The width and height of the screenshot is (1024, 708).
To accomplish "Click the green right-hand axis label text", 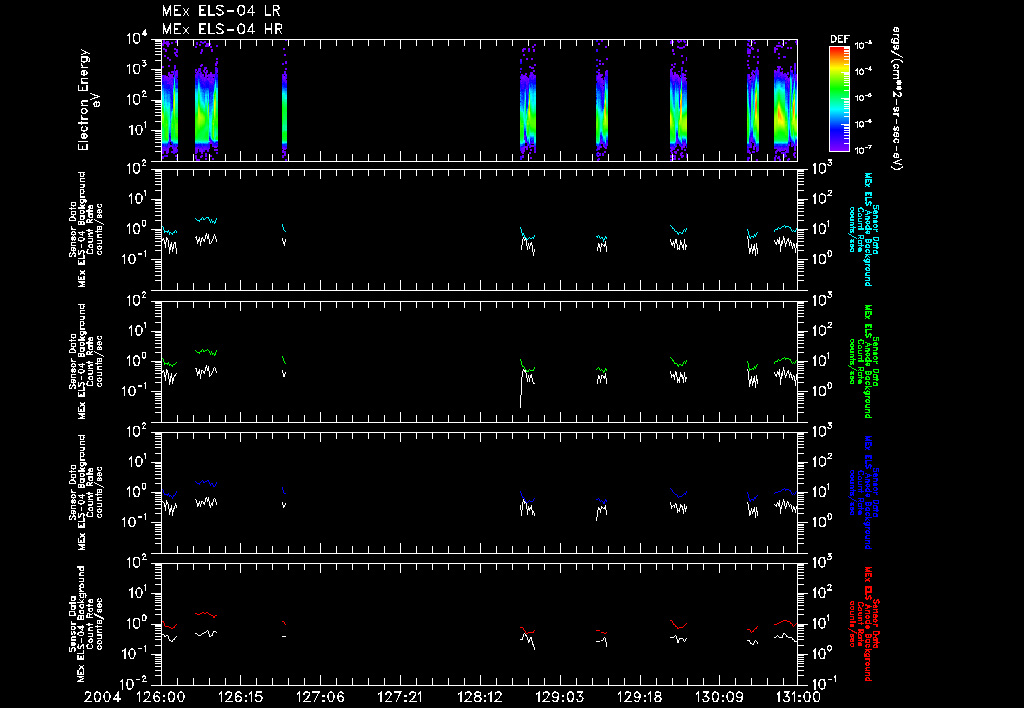I will pos(863,361).
